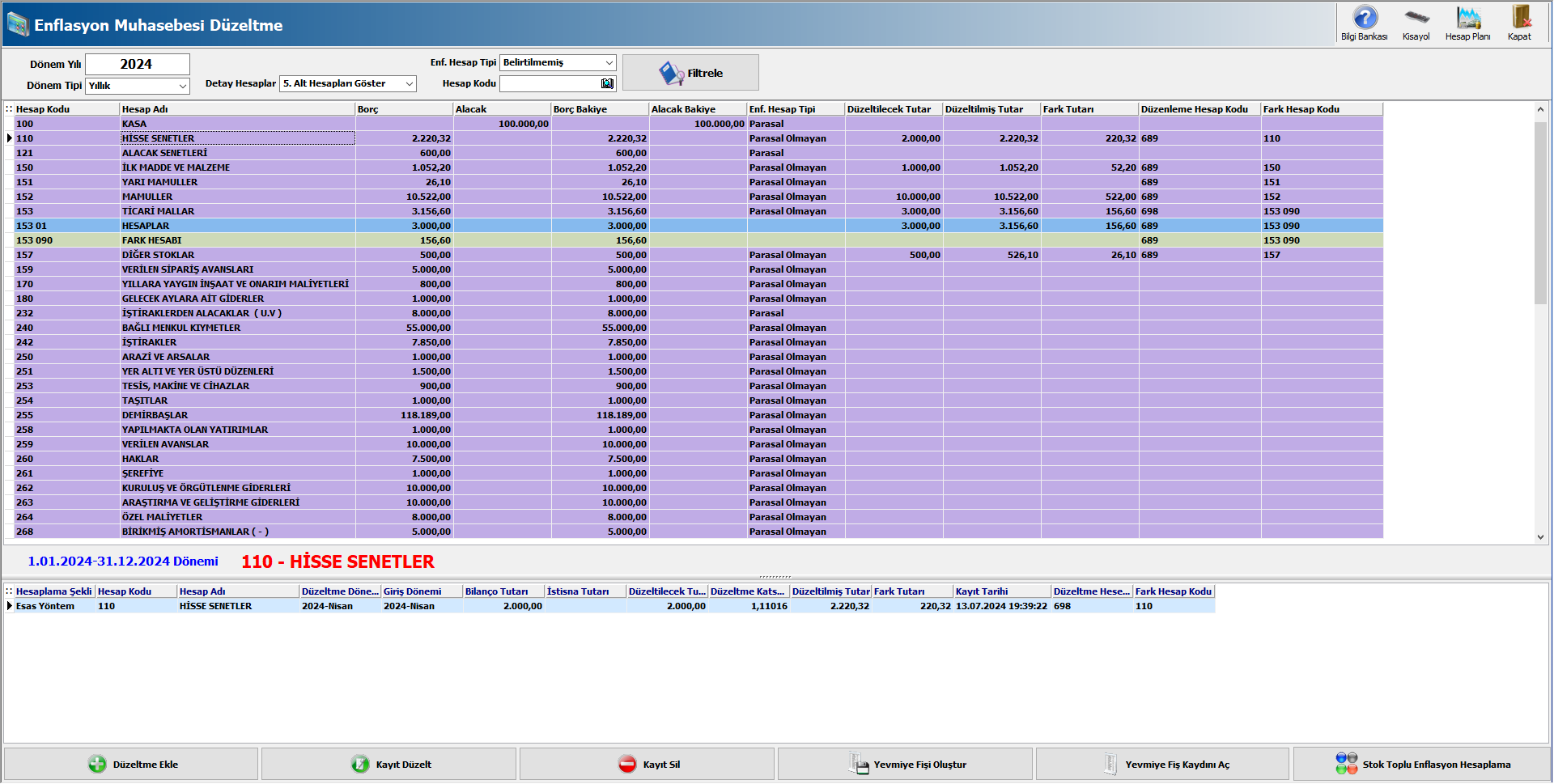The width and height of the screenshot is (1554, 784).
Task: Click the Kayıt Düzelt button
Action: [388, 764]
